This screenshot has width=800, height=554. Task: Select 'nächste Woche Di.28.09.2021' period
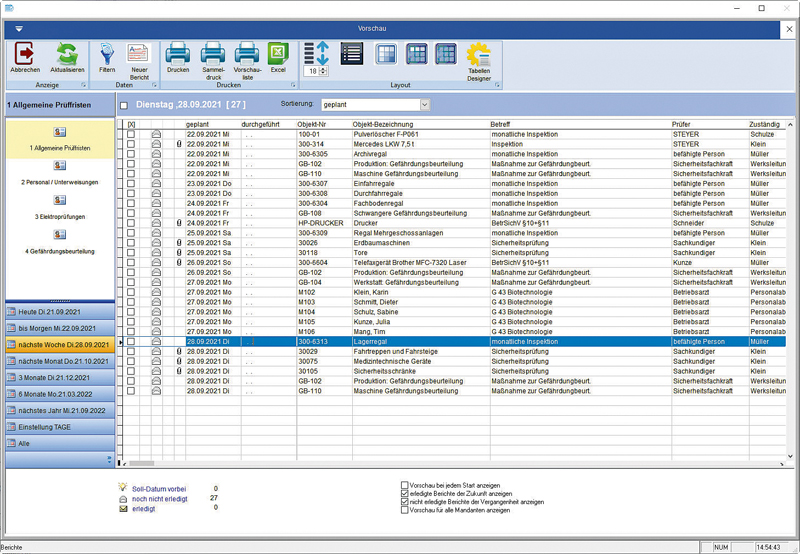[x=59, y=343]
